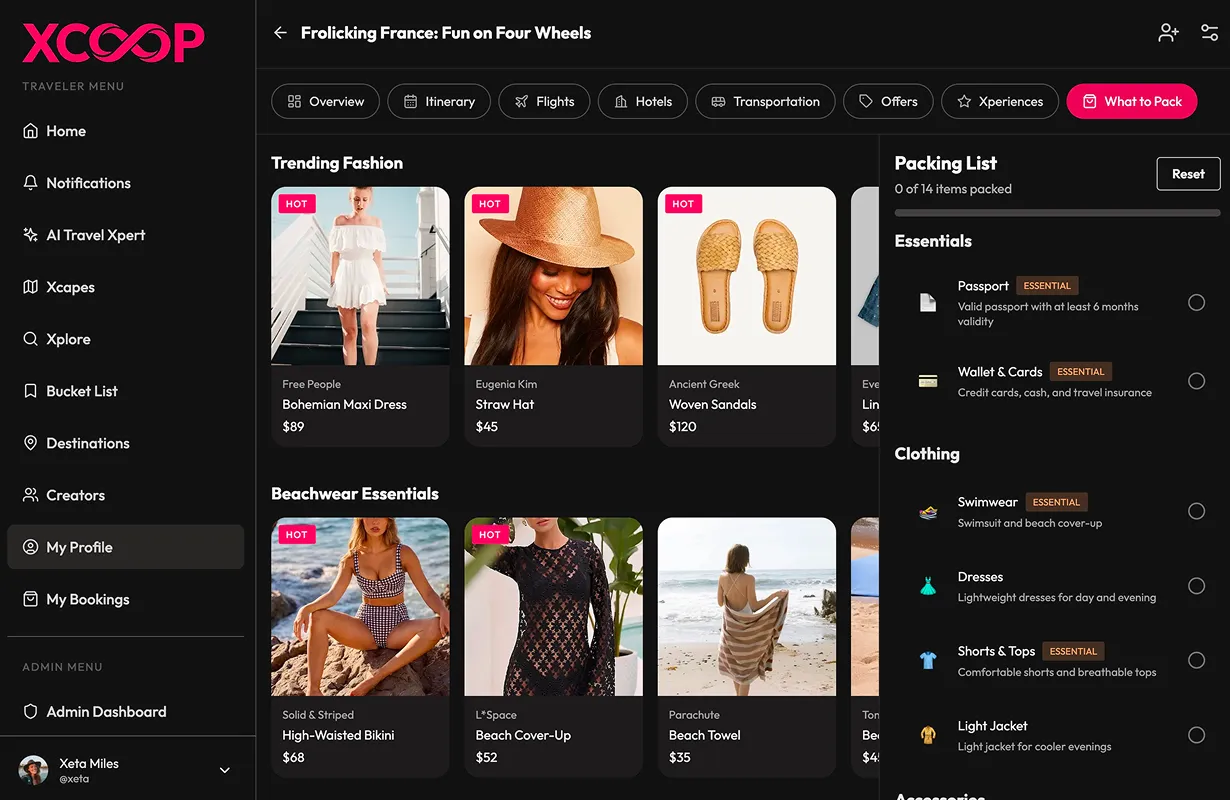Screen dimensions: 1230x800
Task: Open the Woven Sandals product image
Action: (747, 276)
